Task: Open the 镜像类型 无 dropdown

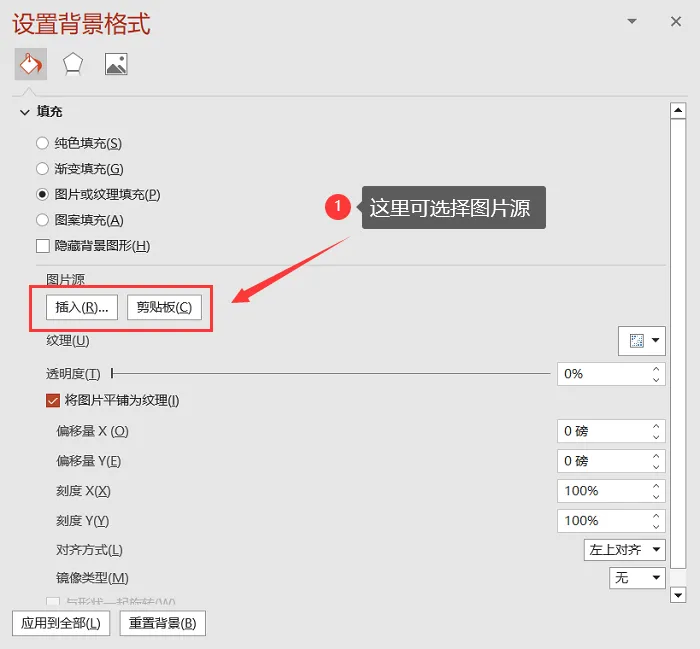Action: click(637, 578)
